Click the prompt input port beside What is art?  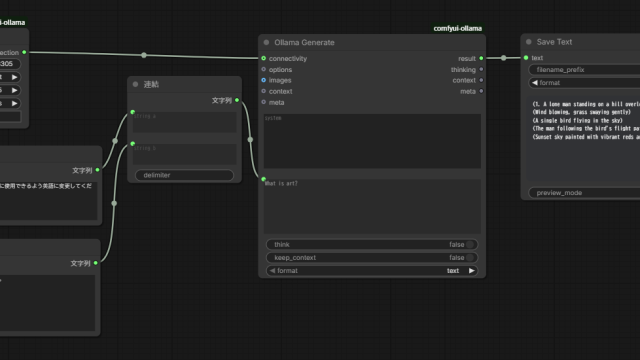(x=264, y=179)
